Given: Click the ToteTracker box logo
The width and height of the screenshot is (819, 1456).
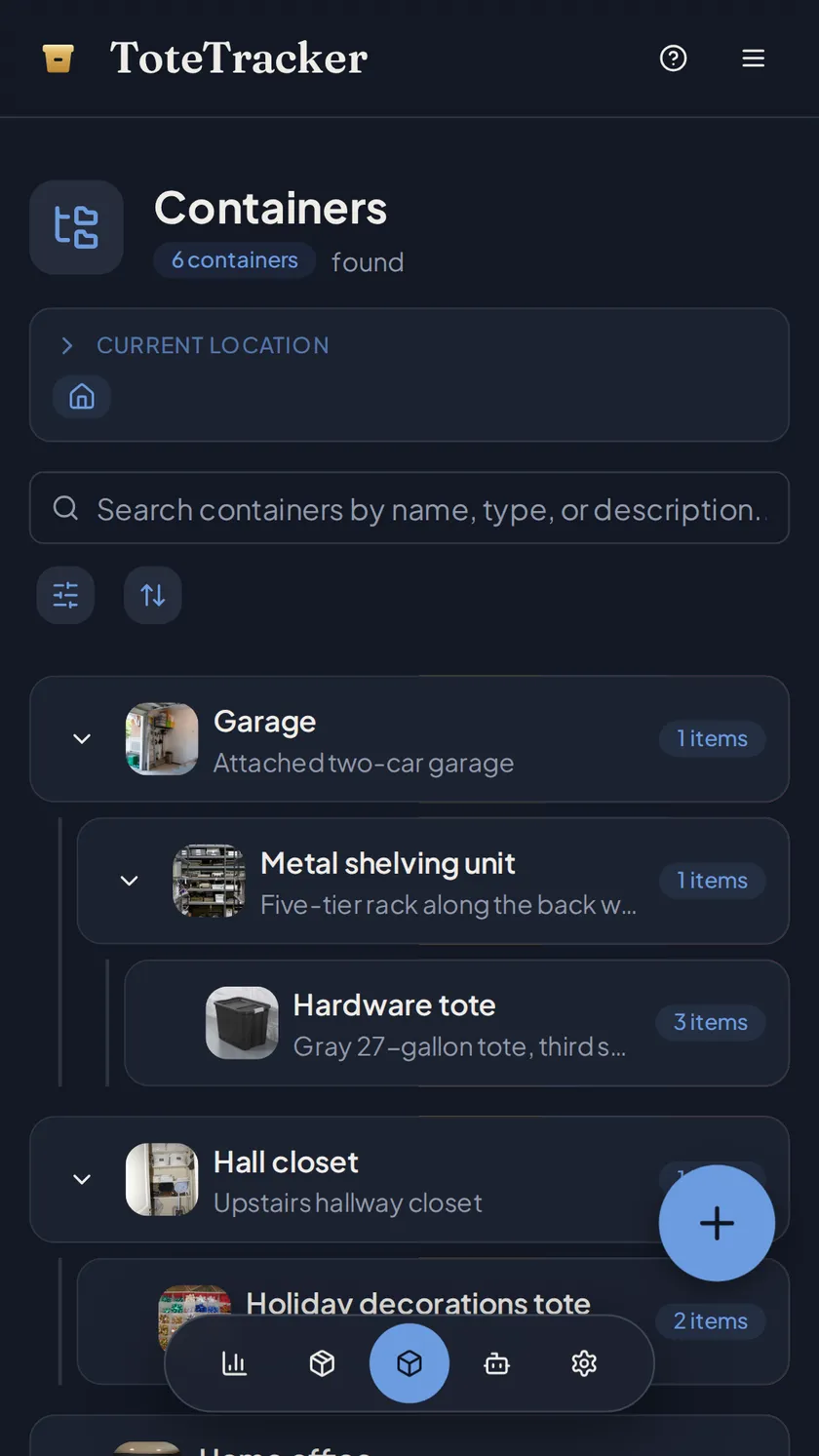Looking at the screenshot, I should click(x=58, y=59).
